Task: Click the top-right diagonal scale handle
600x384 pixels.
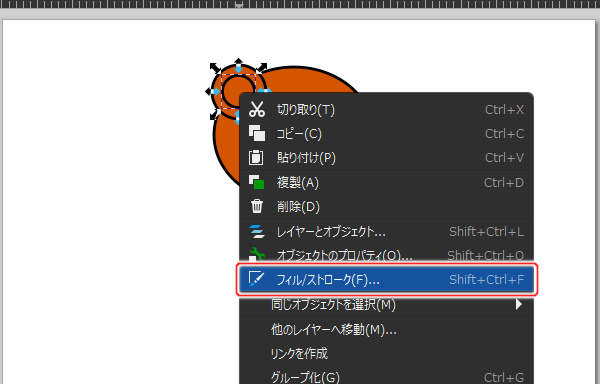Action: [262, 68]
